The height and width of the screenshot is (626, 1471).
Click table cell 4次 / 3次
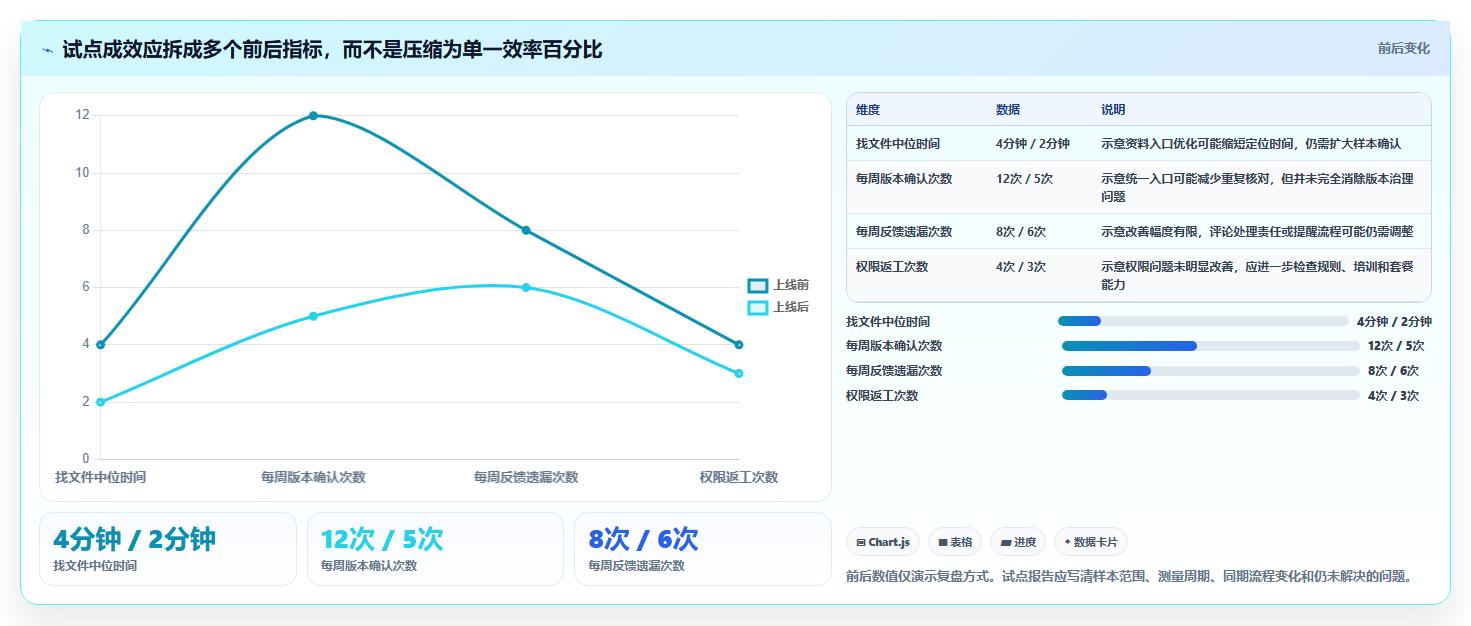pos(1021,266)
